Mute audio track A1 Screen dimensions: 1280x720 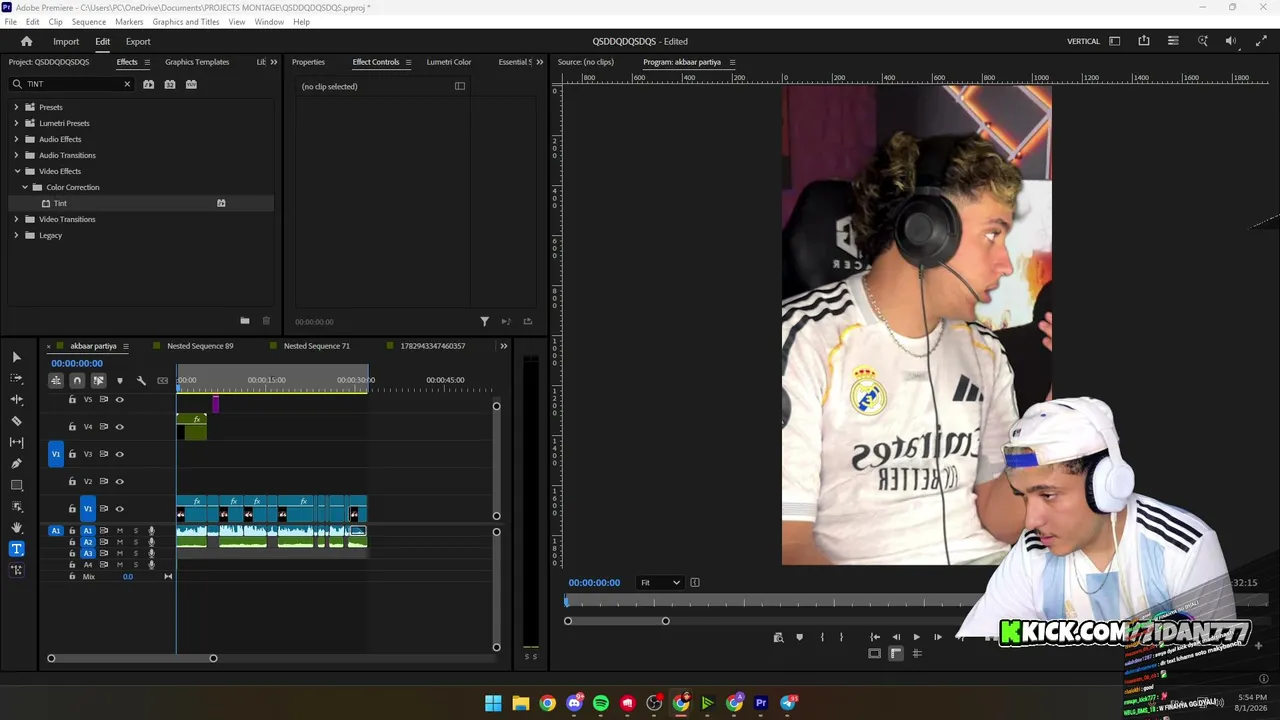click(120, 531)
